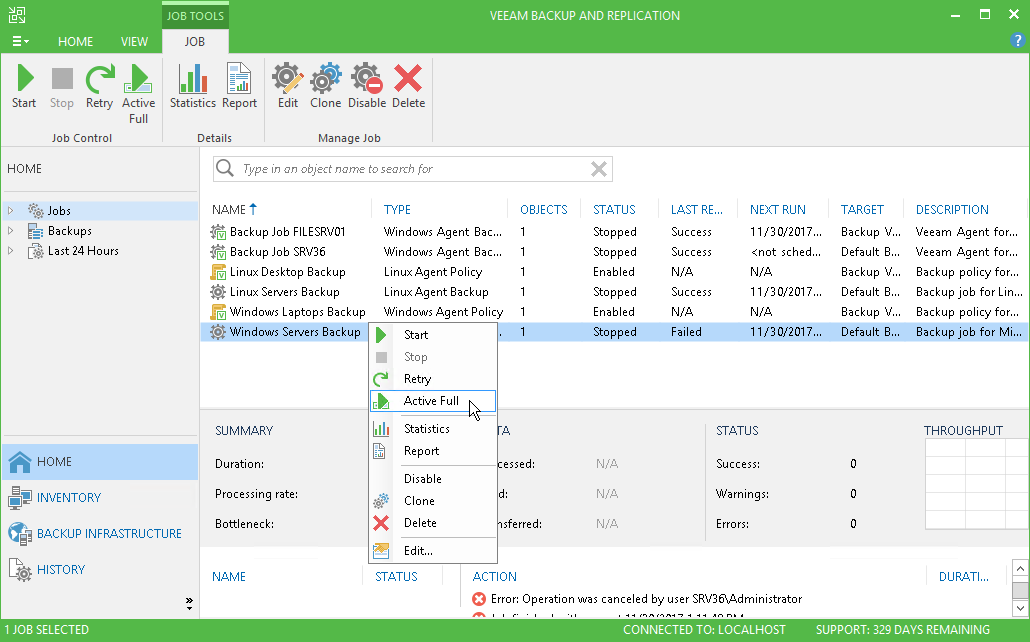The image size is (1030, 642).
Task: Sort jobs by TARGET column header
Action: tap(862, 210)
